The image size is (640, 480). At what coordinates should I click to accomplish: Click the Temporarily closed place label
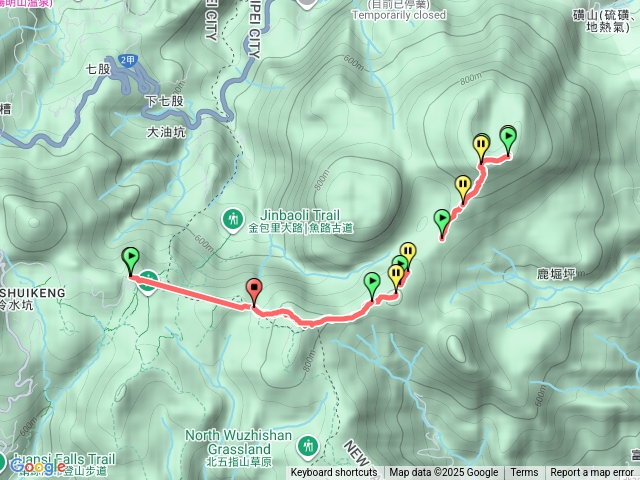[x=399, y=15]
